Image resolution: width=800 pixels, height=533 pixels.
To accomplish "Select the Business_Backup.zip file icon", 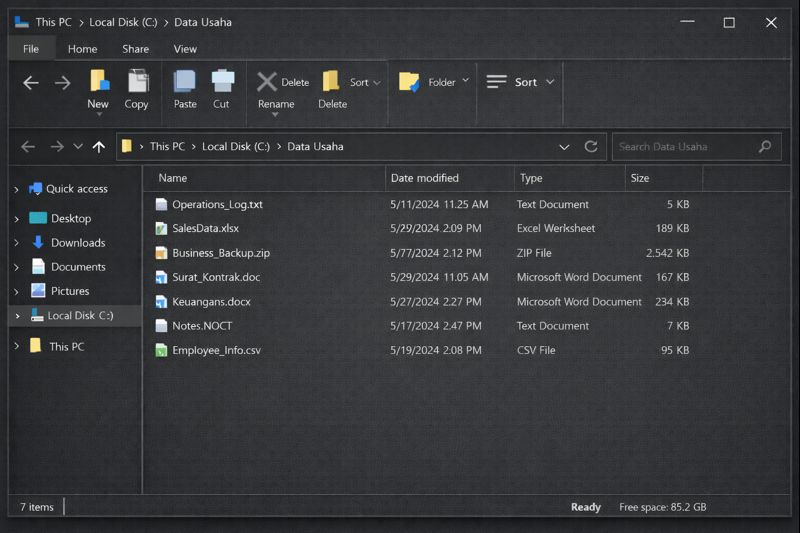I will click(161, 253).
